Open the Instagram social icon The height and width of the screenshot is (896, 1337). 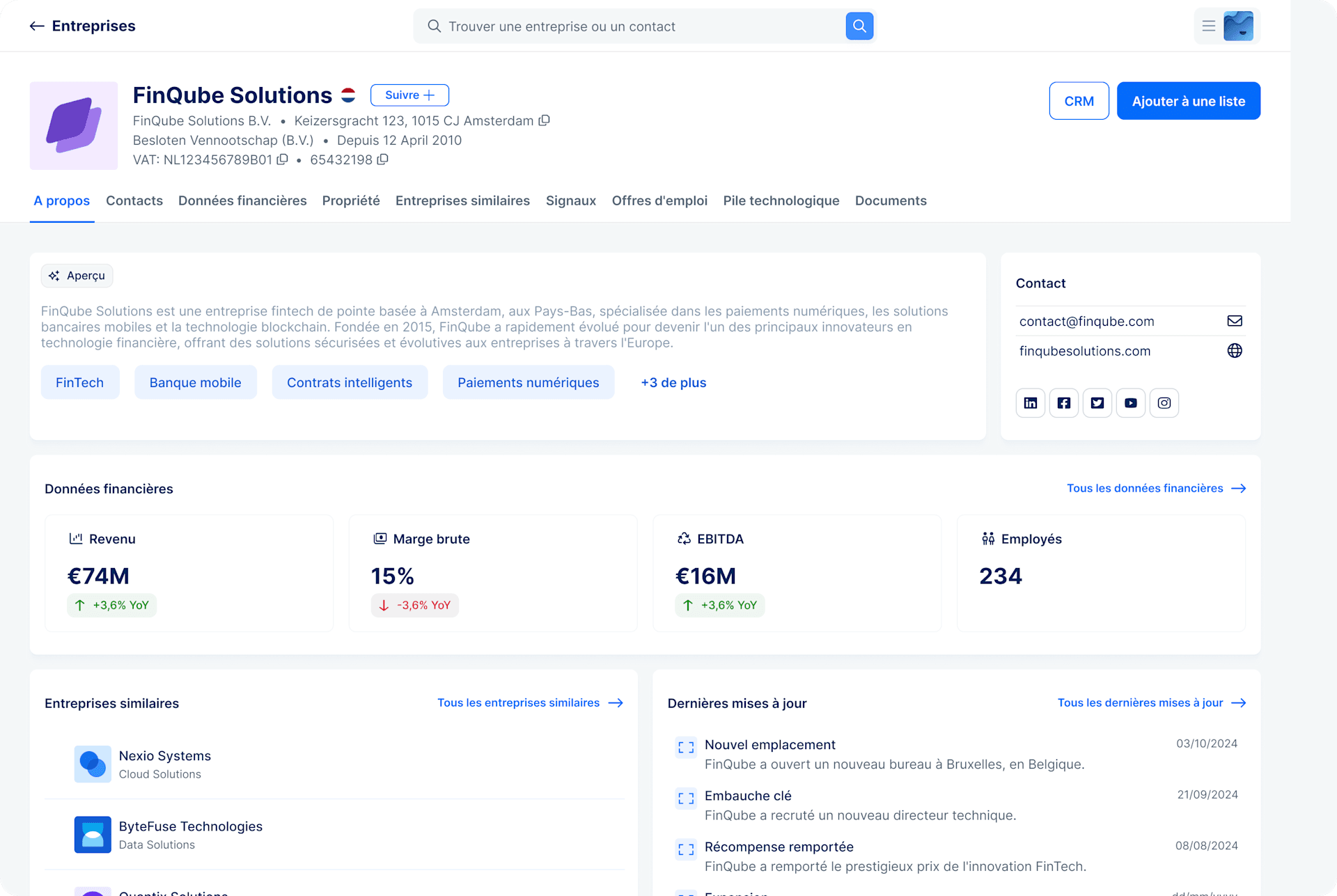tap(1164, 403)
